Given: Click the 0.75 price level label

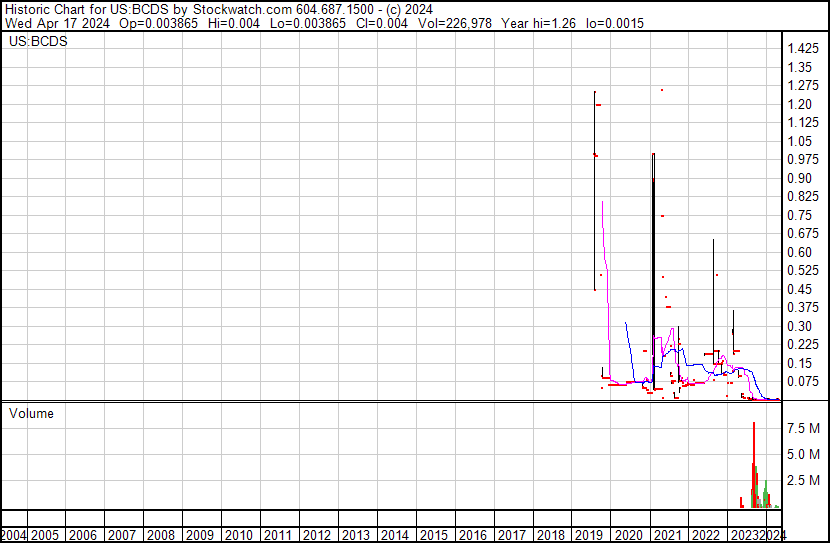Looking at the screenshot, I should tap(799, 215).
